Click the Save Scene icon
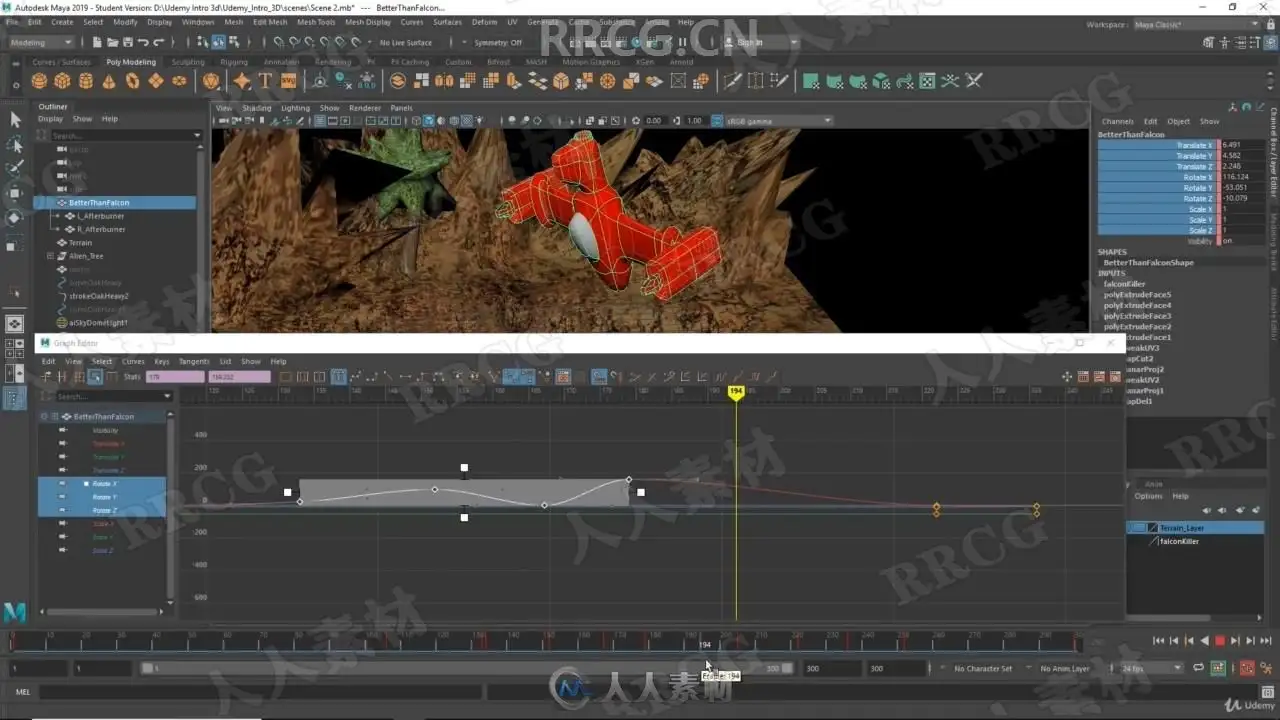1280x720 pixels. click(x=126, y=42)
